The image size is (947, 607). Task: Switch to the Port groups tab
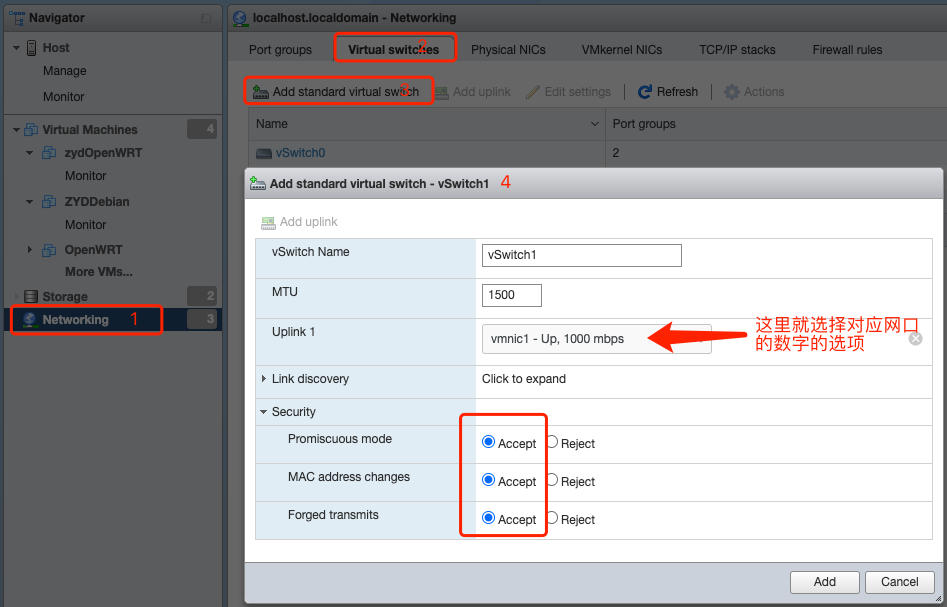coord(281,50)
